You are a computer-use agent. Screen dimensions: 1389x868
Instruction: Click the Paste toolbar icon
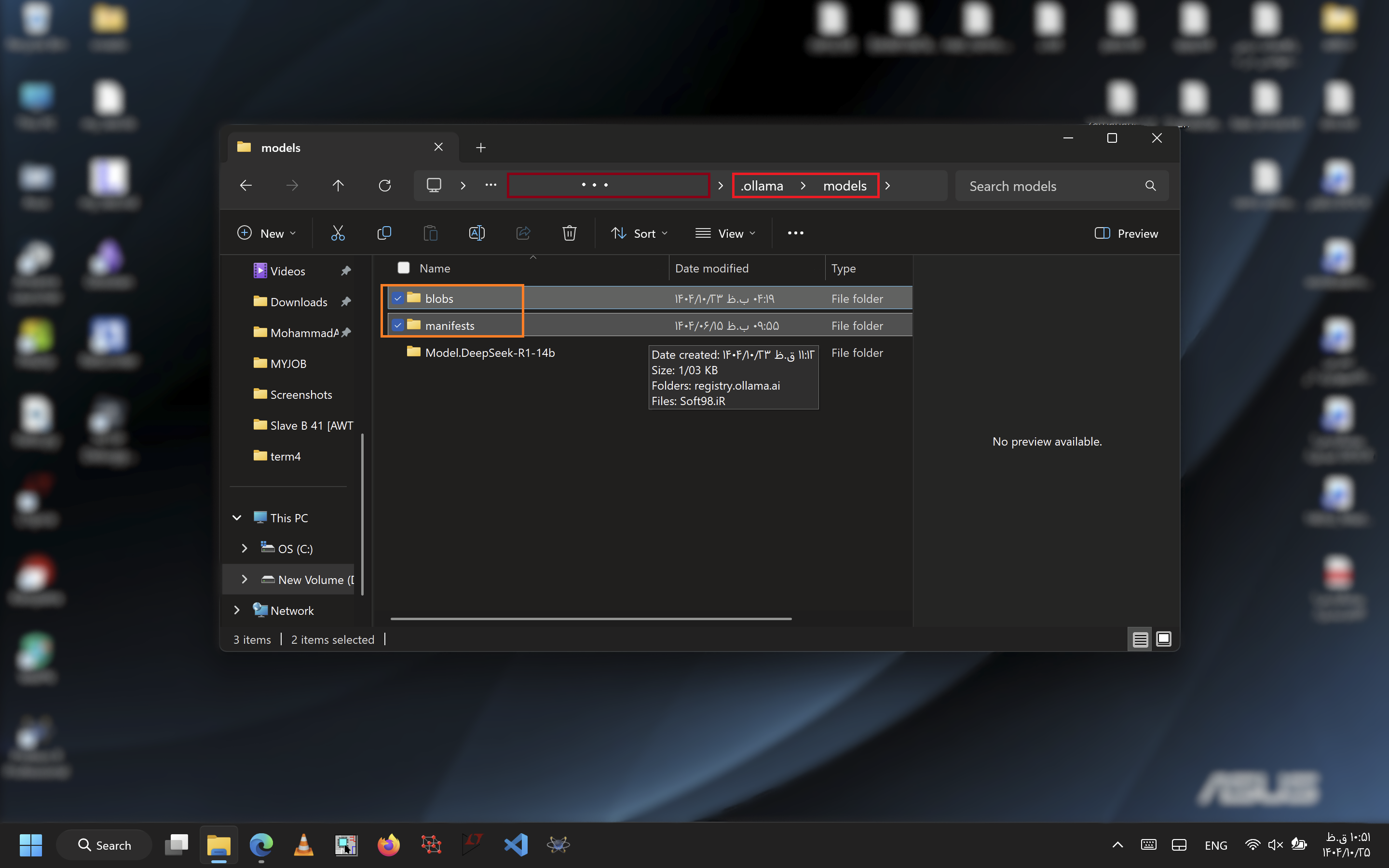(431, 233)
